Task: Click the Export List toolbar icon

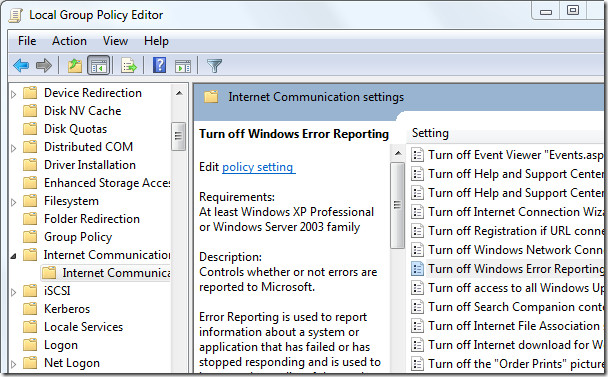Action: 129,65
